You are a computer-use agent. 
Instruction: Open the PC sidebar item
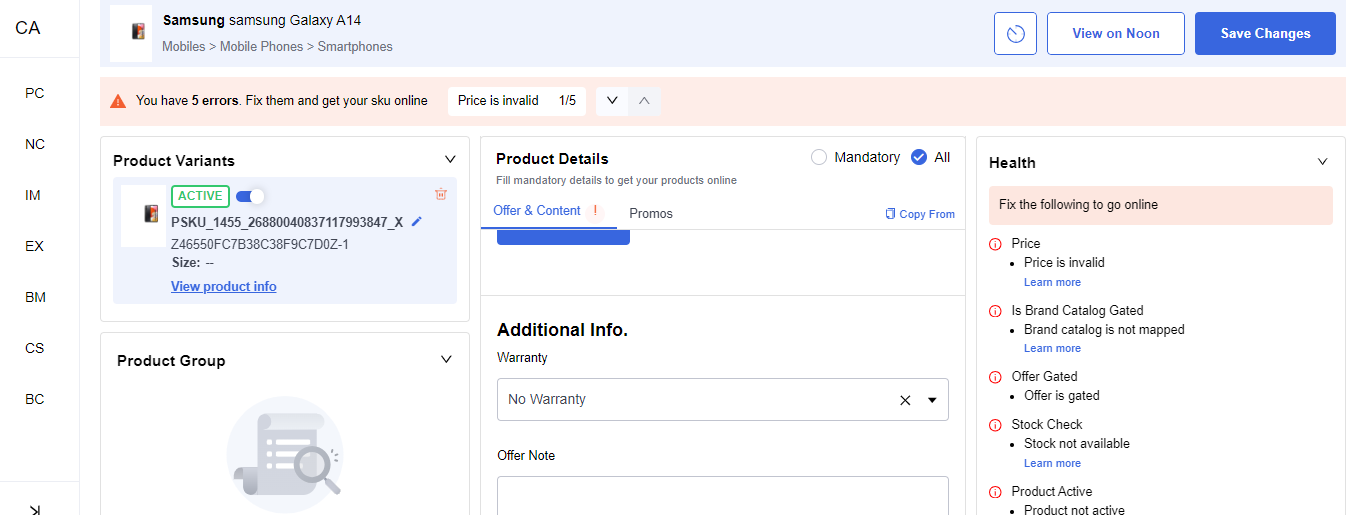coord(35,93)
